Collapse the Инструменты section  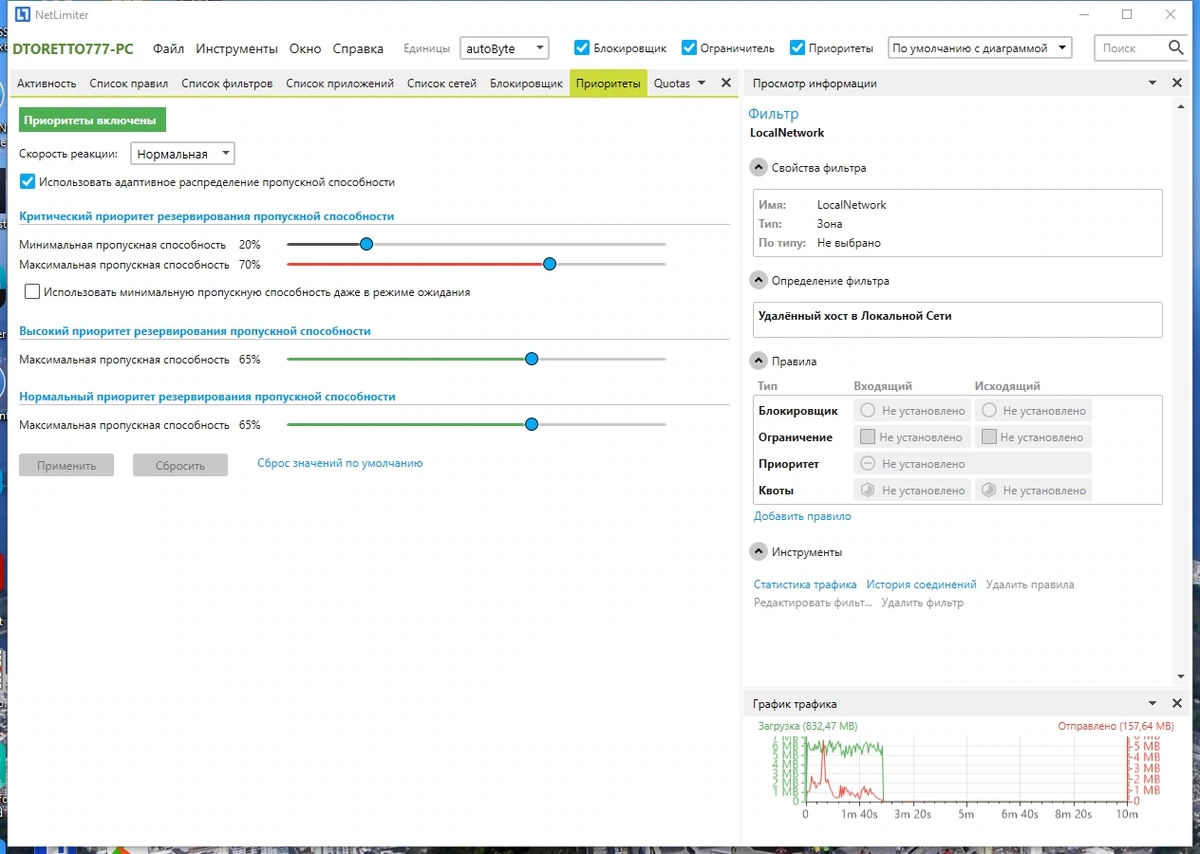point(759,552)
